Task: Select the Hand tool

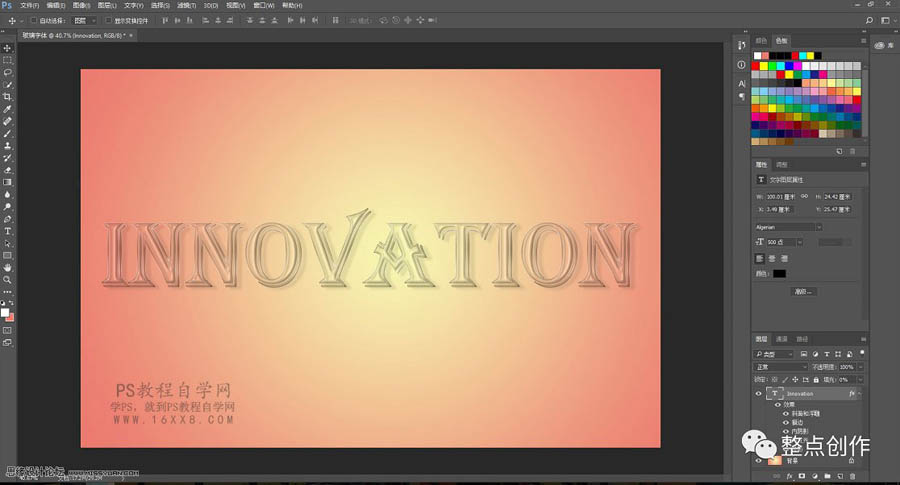Action: (7, 267)
